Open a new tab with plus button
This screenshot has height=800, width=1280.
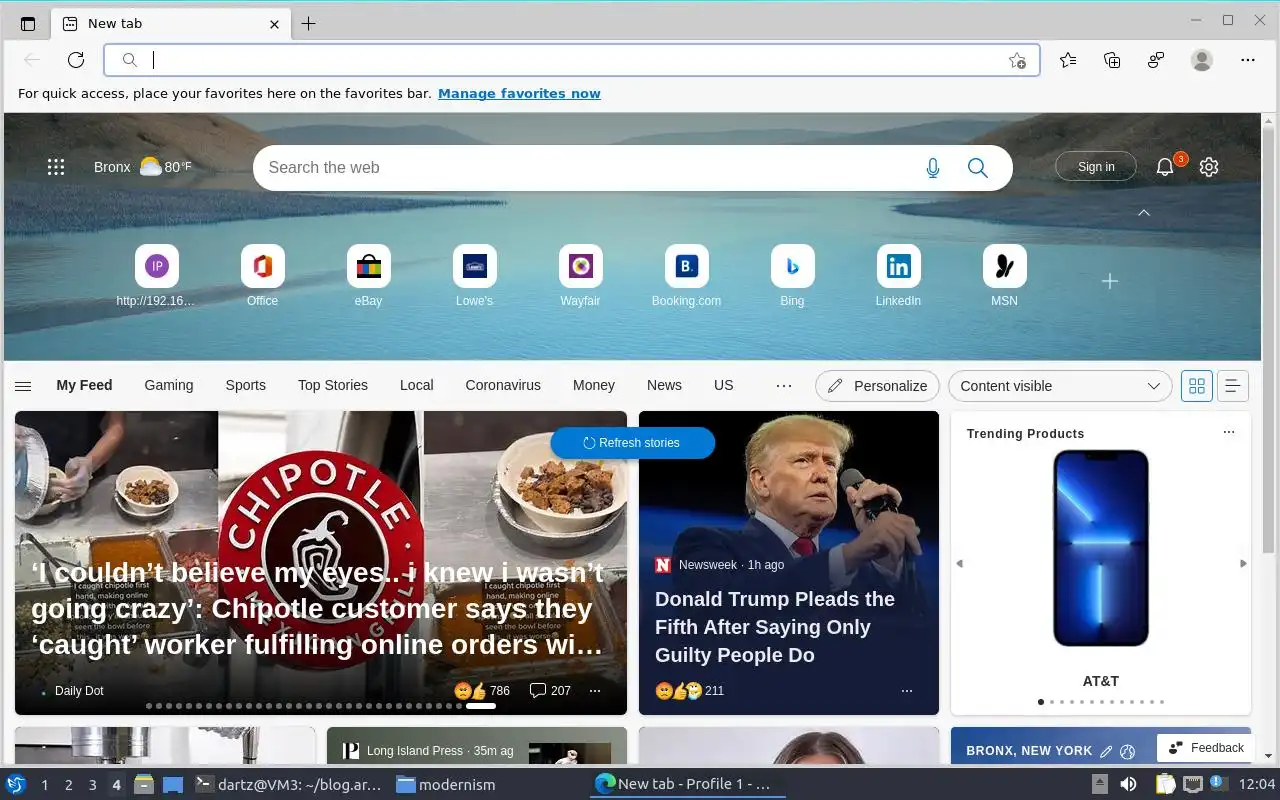click(x=308, y=23)
